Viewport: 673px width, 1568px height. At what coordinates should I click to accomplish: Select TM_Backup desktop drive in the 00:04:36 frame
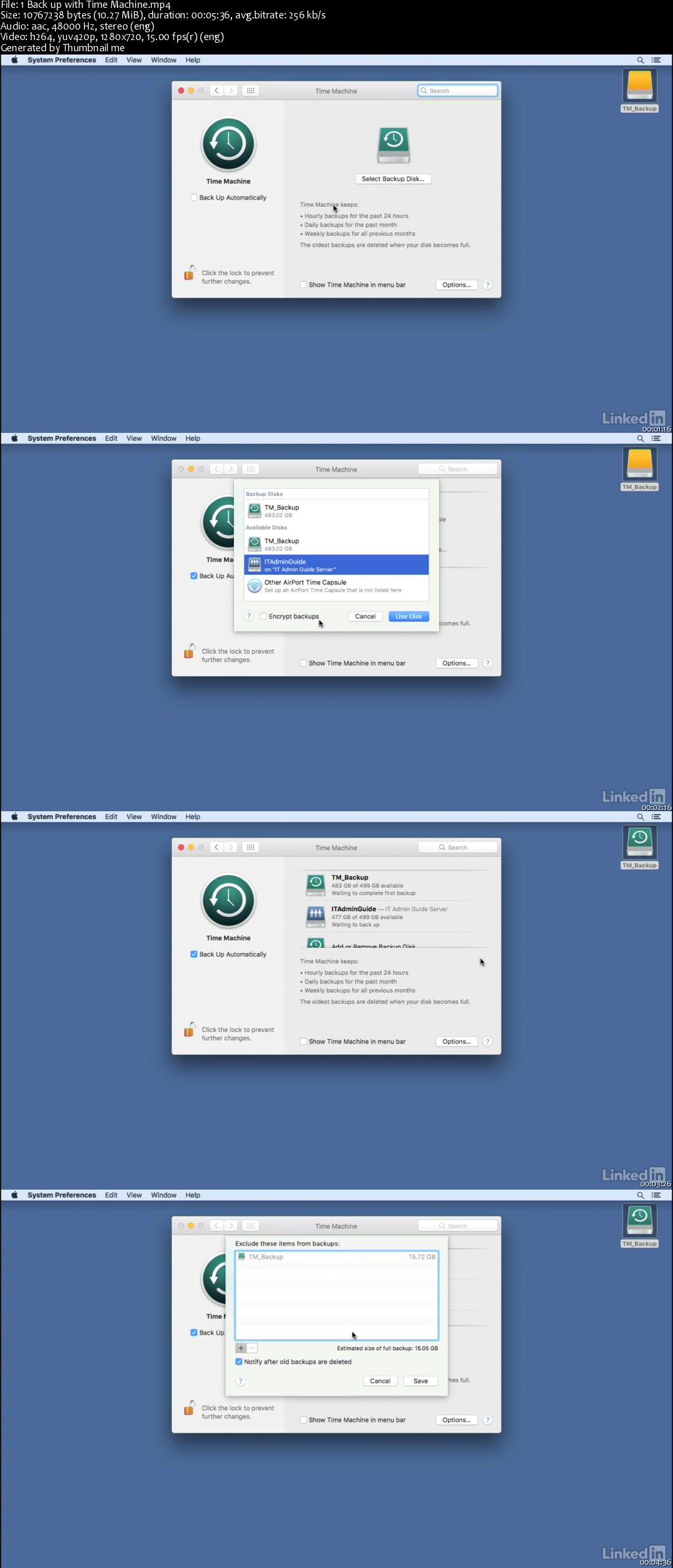(x=639, y=1226)
